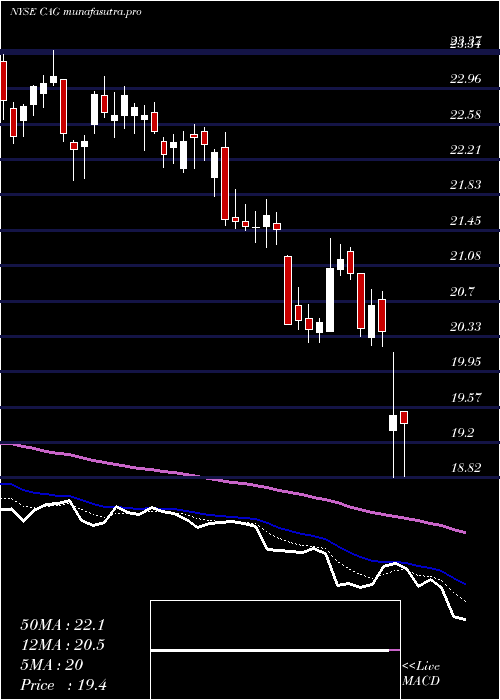The height and width of the screenshot is (700, 500).
Task: Click the 22.96 price axis label
Action: 466,79
